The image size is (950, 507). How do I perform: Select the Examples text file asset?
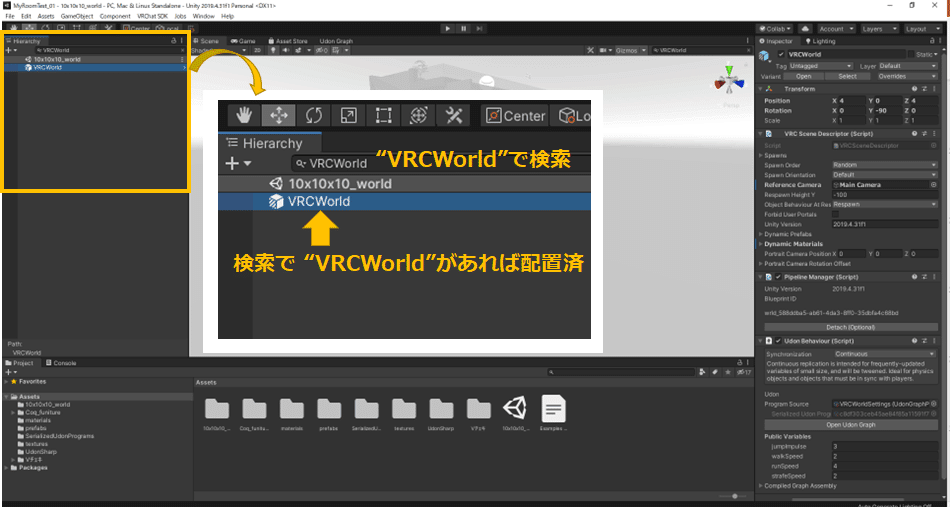(x=554, y=409)
